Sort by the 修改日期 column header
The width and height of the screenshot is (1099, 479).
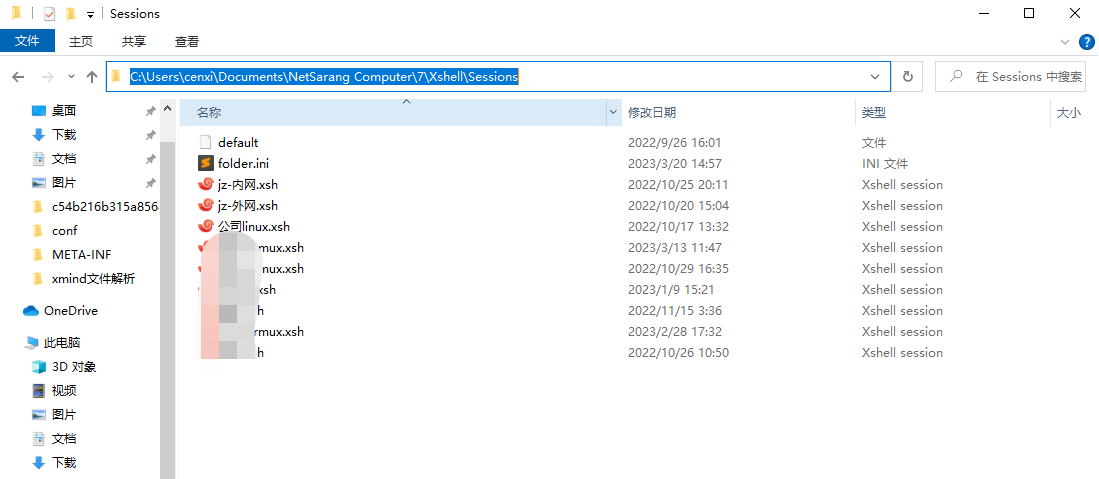pyautogui.click(x=738, y=112)
